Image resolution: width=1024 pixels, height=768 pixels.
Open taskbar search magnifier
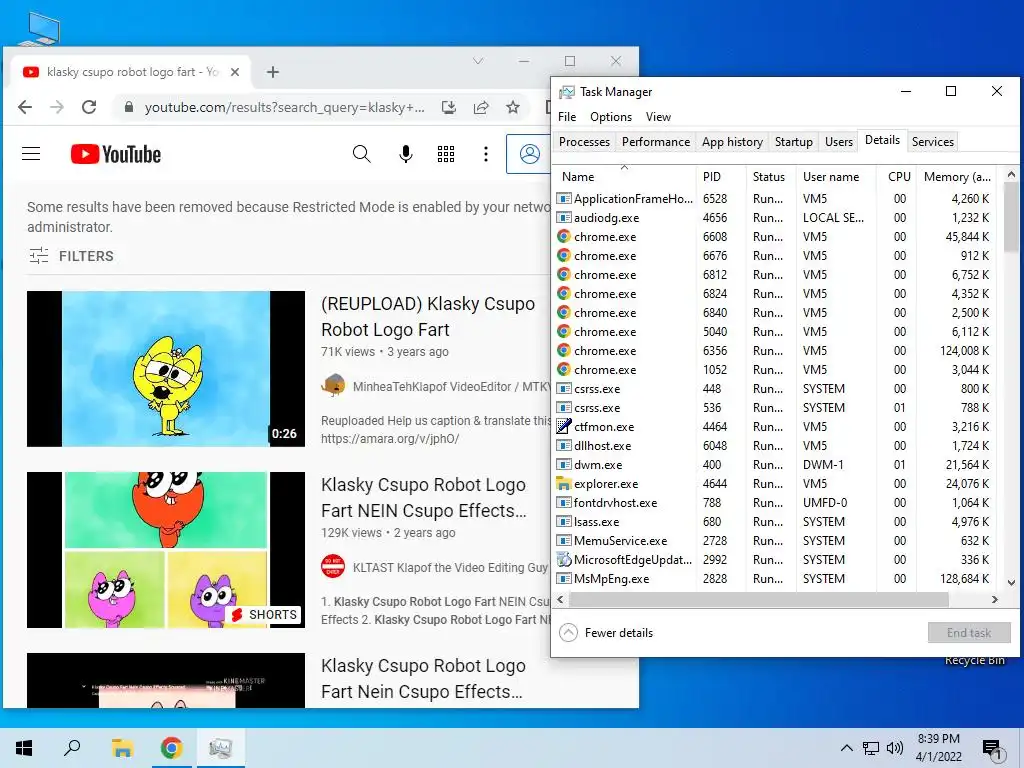72,748
